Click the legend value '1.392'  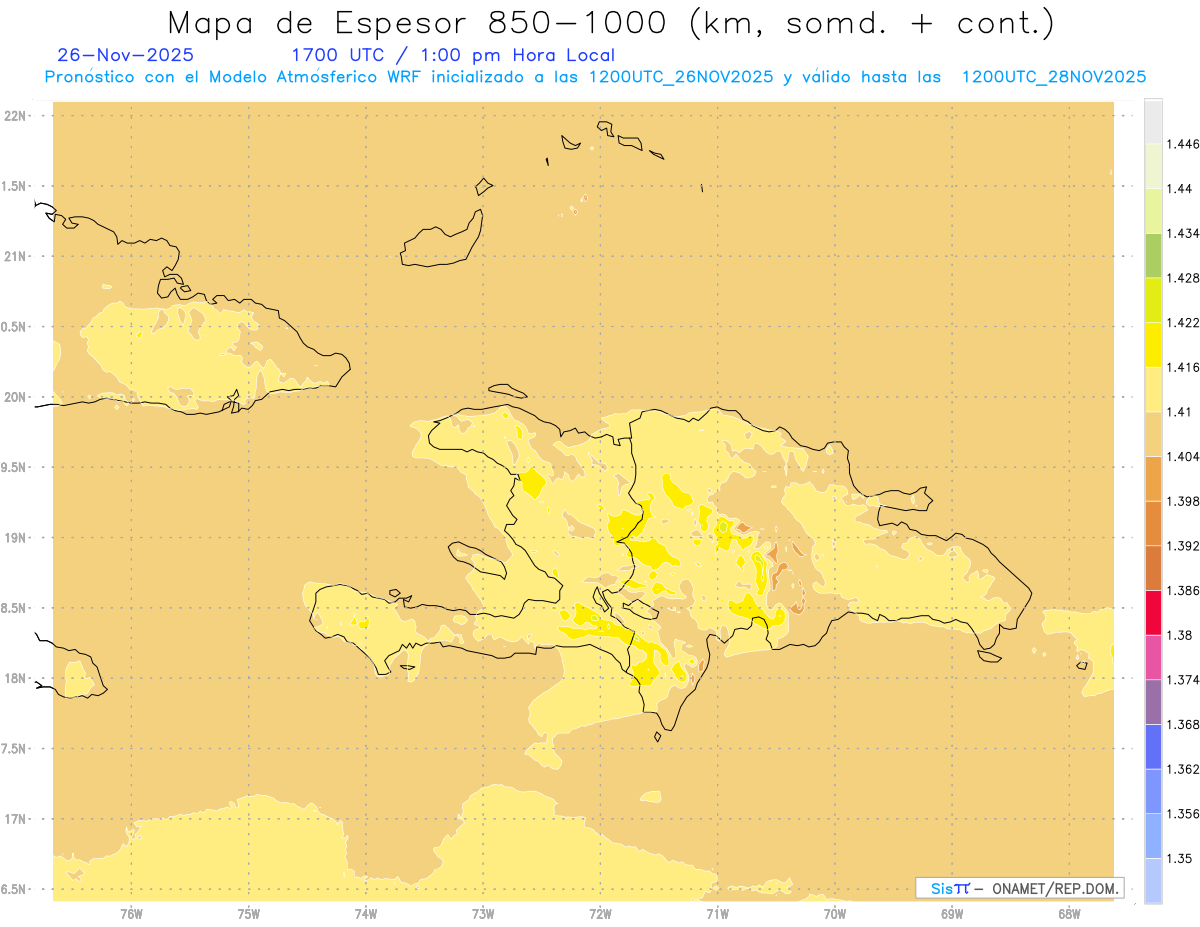point(1183,546)
